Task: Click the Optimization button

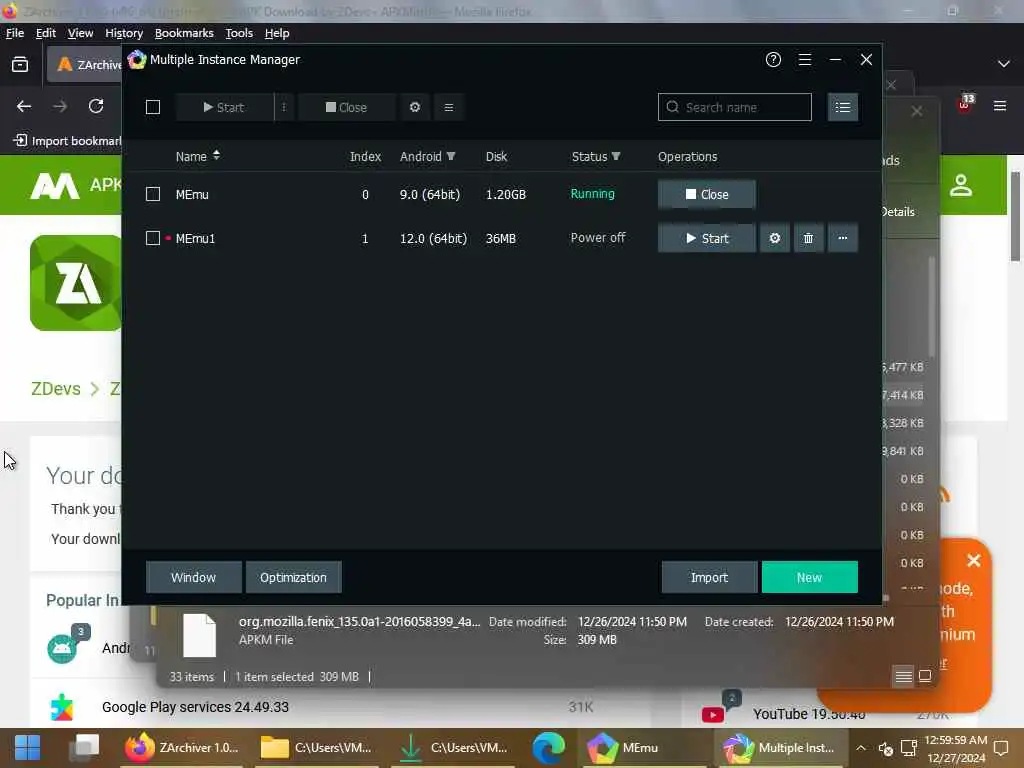Action: coord(293,577)
